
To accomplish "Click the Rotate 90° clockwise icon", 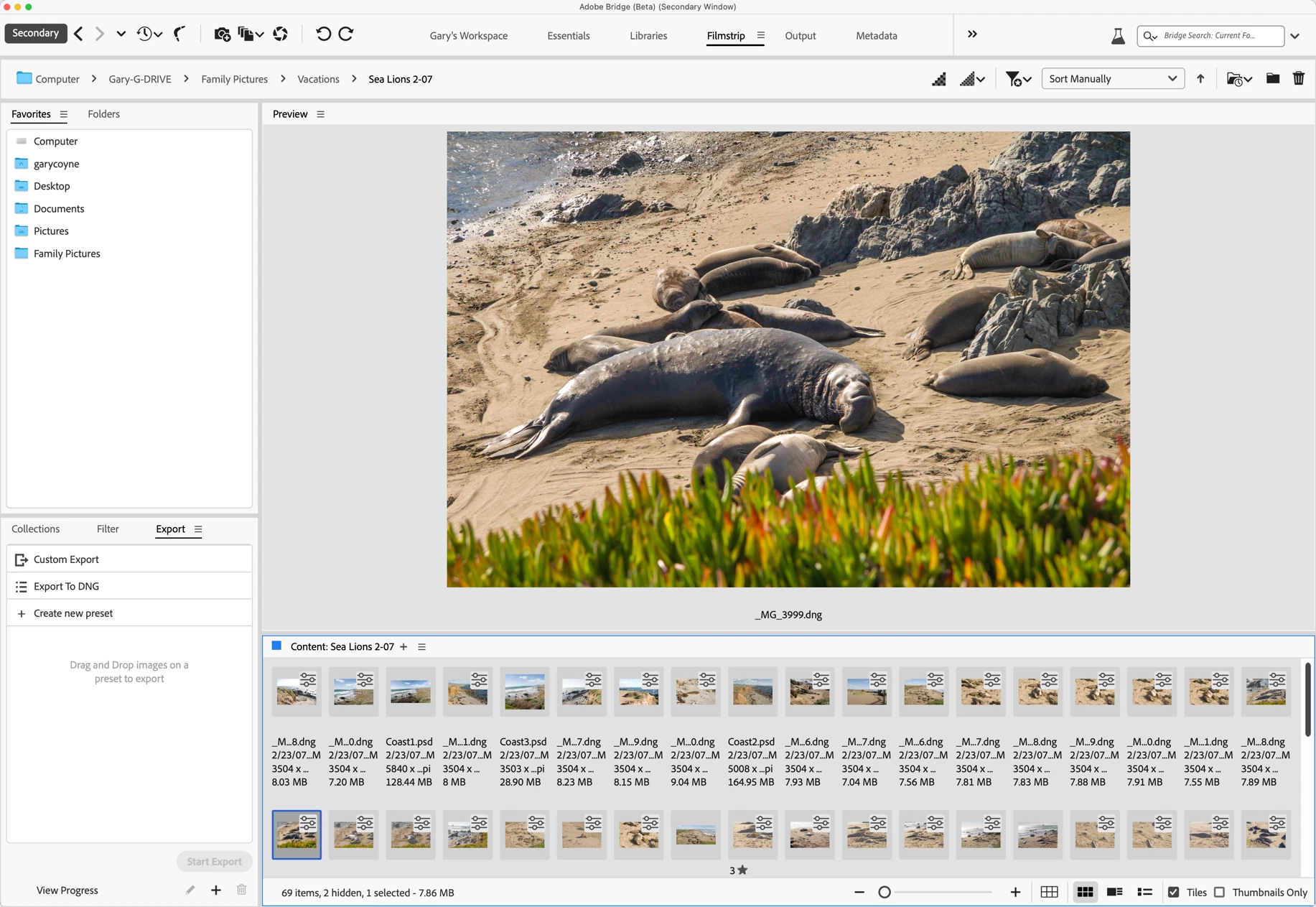I will [346, 34].
